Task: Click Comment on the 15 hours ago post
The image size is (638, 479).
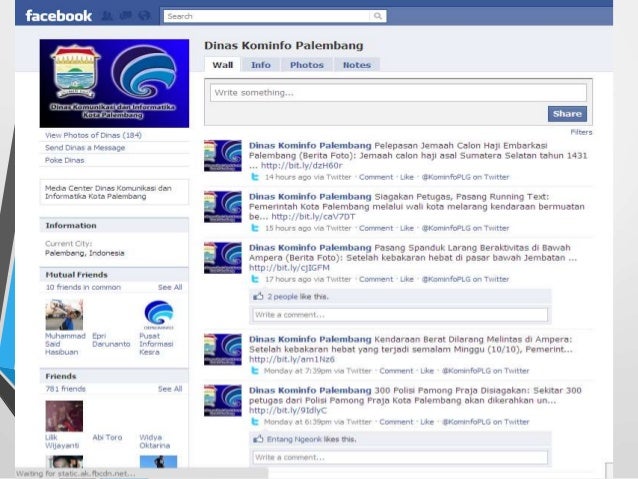Action: [x=376, y=228]
